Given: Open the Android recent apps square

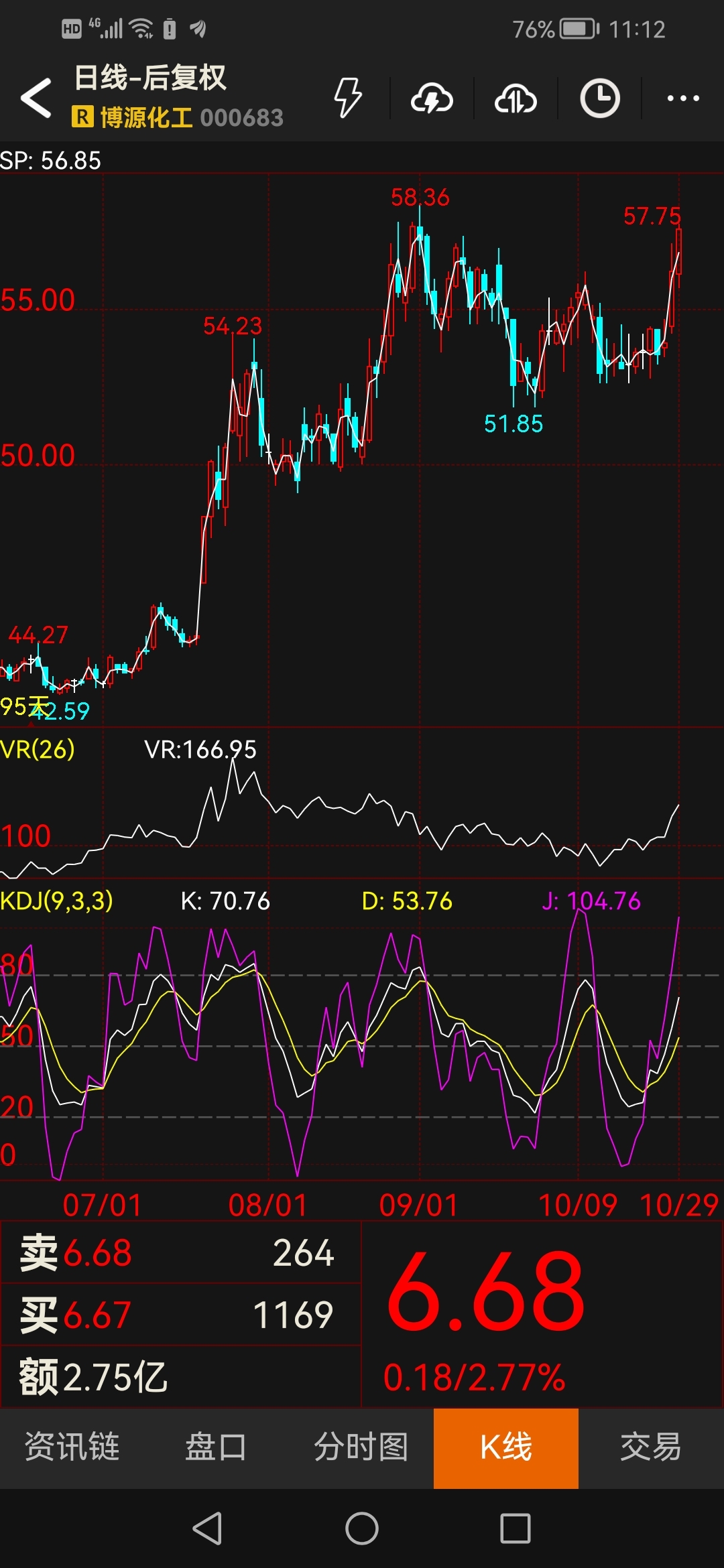Looking at the screenshot, I should point(516,1528).
